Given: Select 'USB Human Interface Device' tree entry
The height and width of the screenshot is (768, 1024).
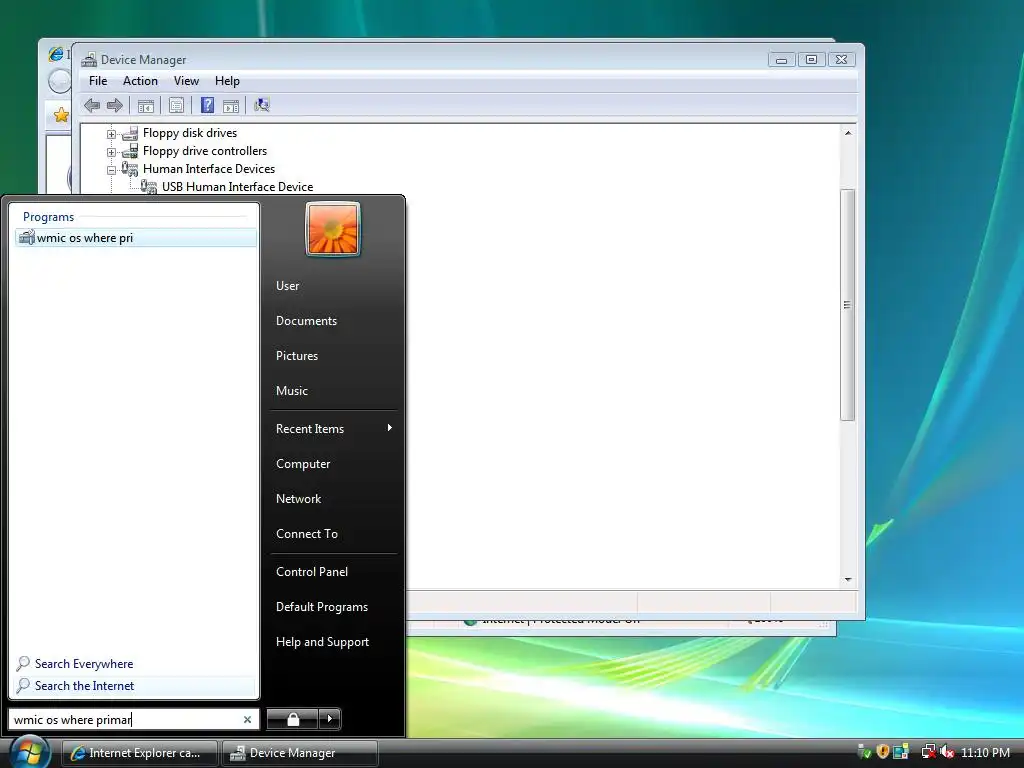Looking at the screenshot, I should (238, 187).
